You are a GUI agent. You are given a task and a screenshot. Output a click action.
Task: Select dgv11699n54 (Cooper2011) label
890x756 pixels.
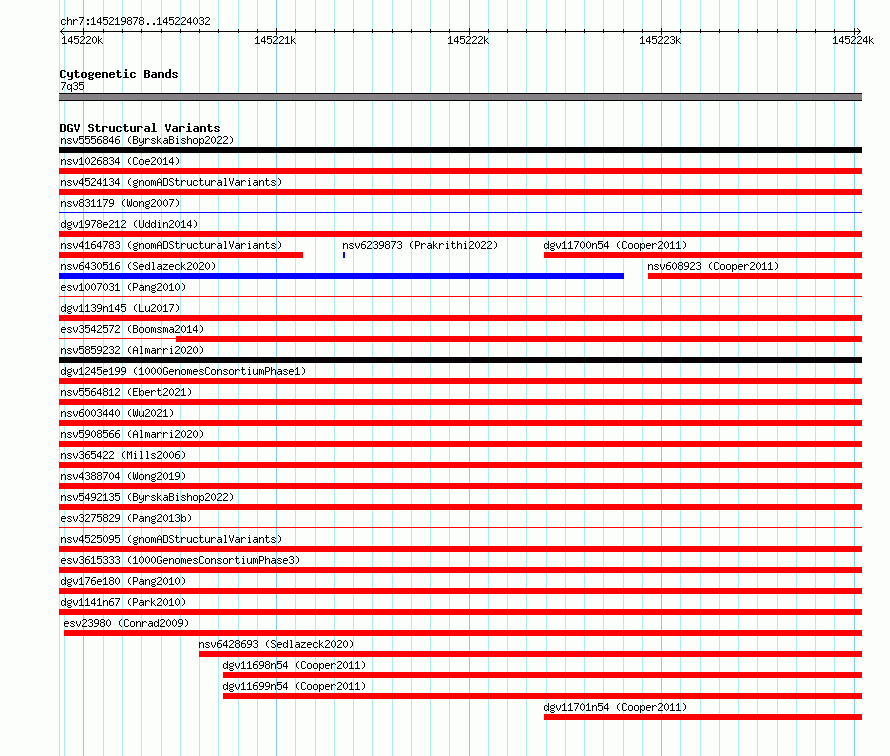(294, 686)
